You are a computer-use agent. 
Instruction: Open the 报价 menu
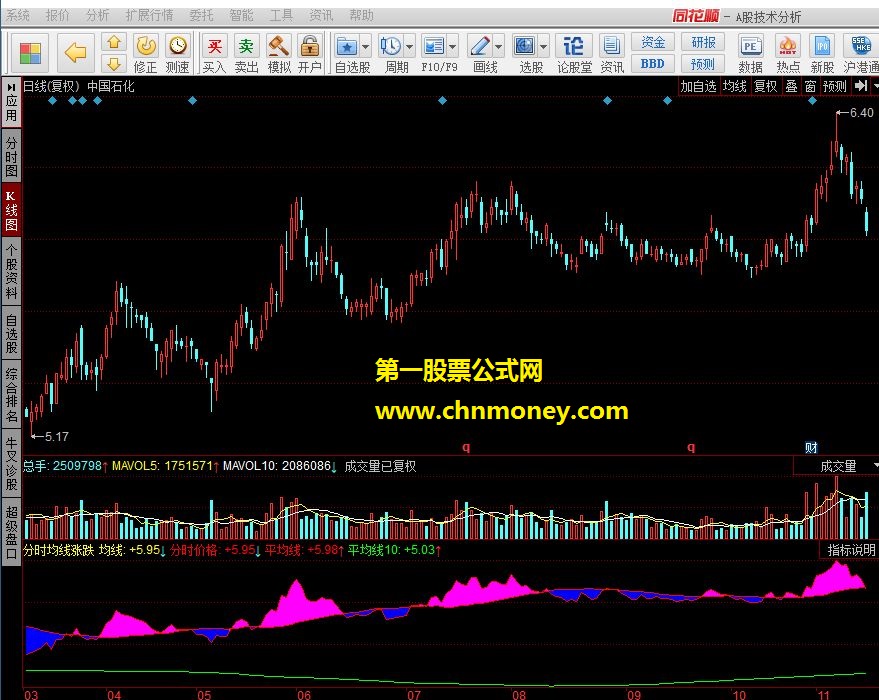pyautogui.click(x=57, y=16)
